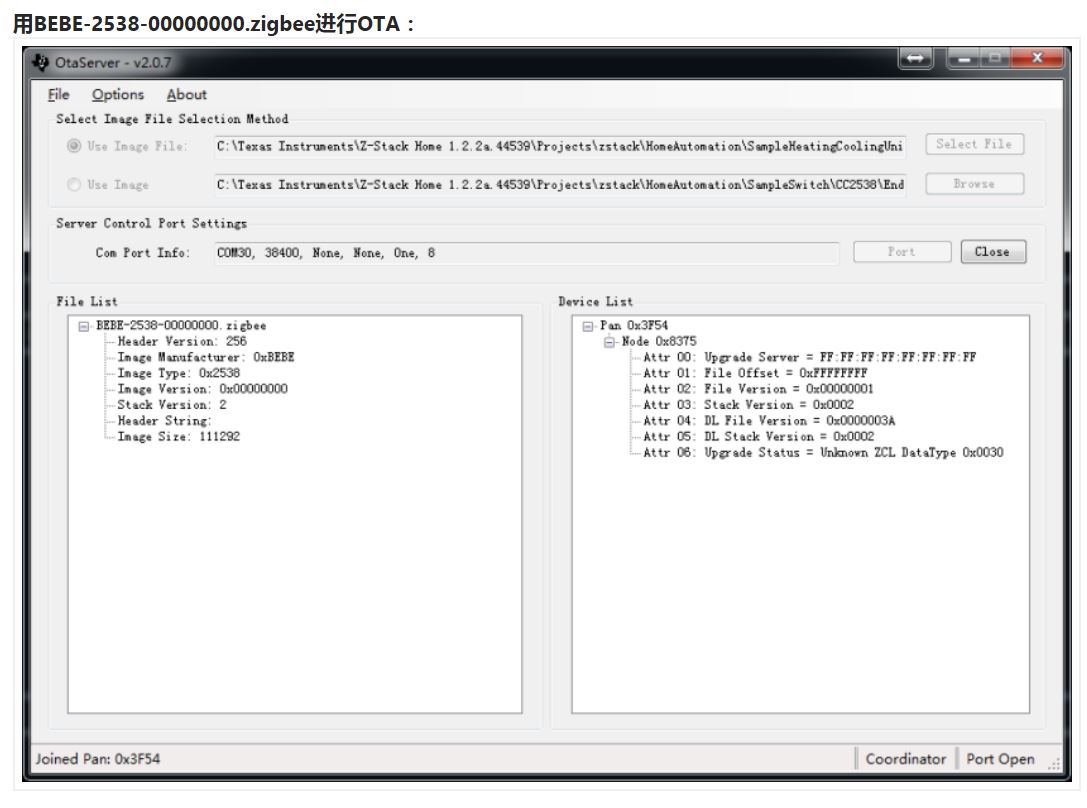Image resolution: width=1087 pixels, height=808 pixels.
Task: Select Attr 06: Upgrade Status row
Action: click(x=823, y=453)
